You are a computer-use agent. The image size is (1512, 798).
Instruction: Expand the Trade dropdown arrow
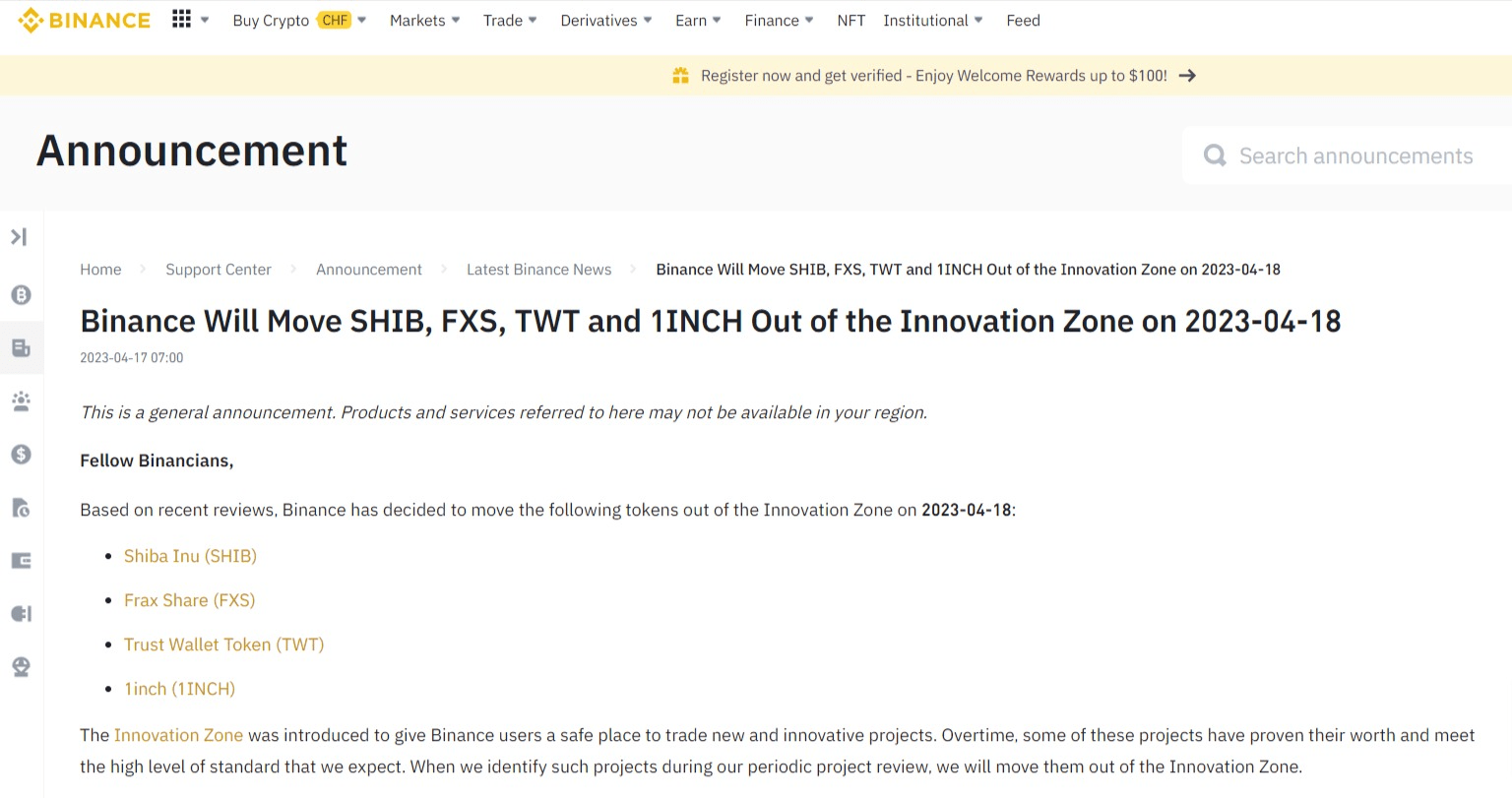[533, 20]
